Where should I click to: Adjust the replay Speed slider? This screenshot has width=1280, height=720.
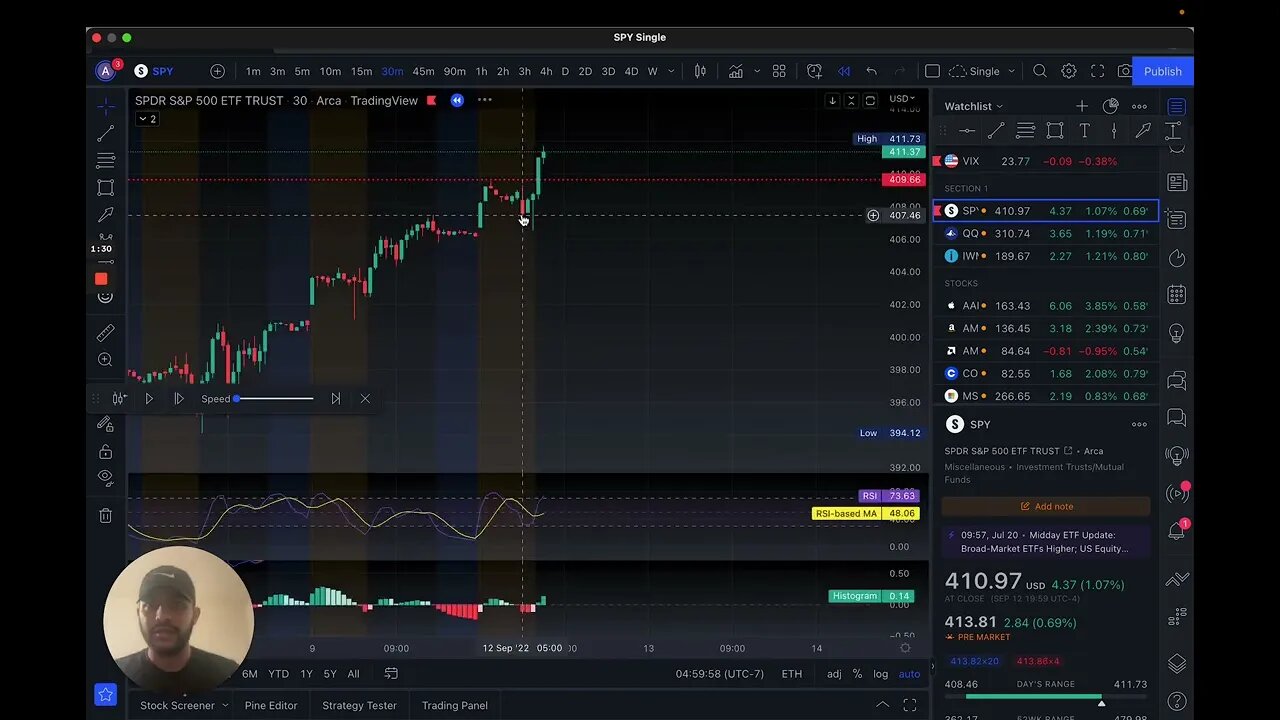tap(273, 399)
